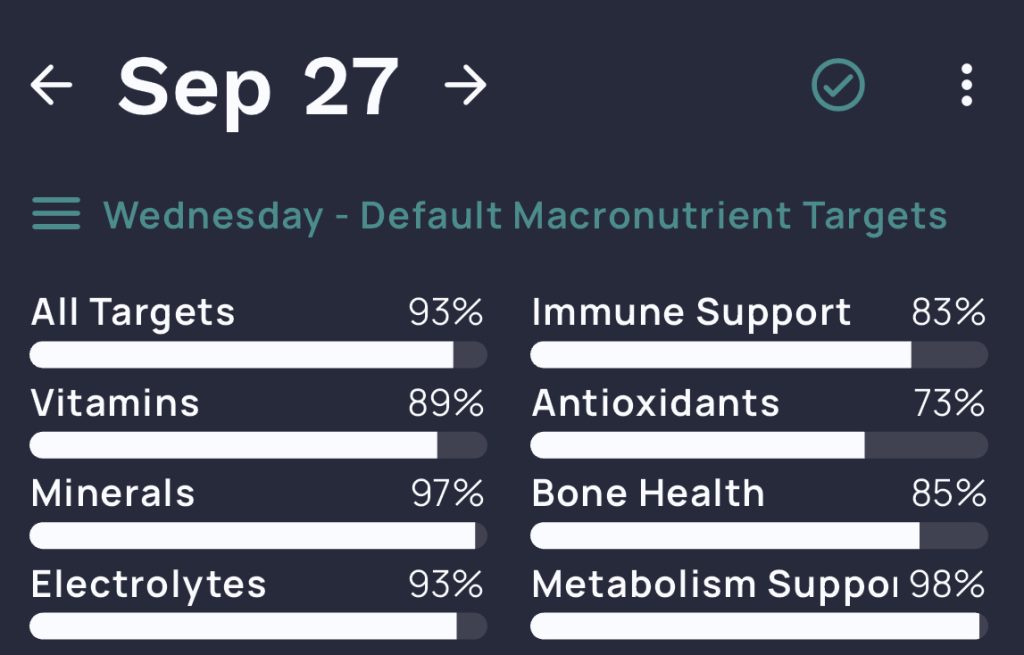Go to the previous day
The width and height of the screenshot is (1024, 655).
(x=52, y=86)
